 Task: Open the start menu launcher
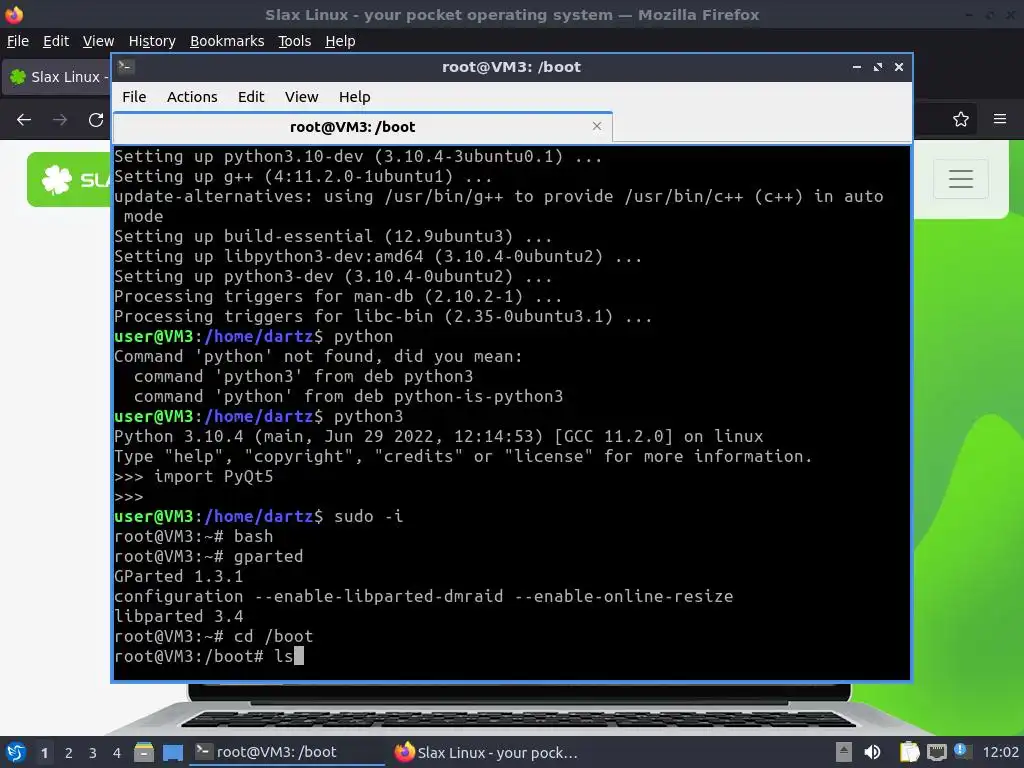point(16,752)
